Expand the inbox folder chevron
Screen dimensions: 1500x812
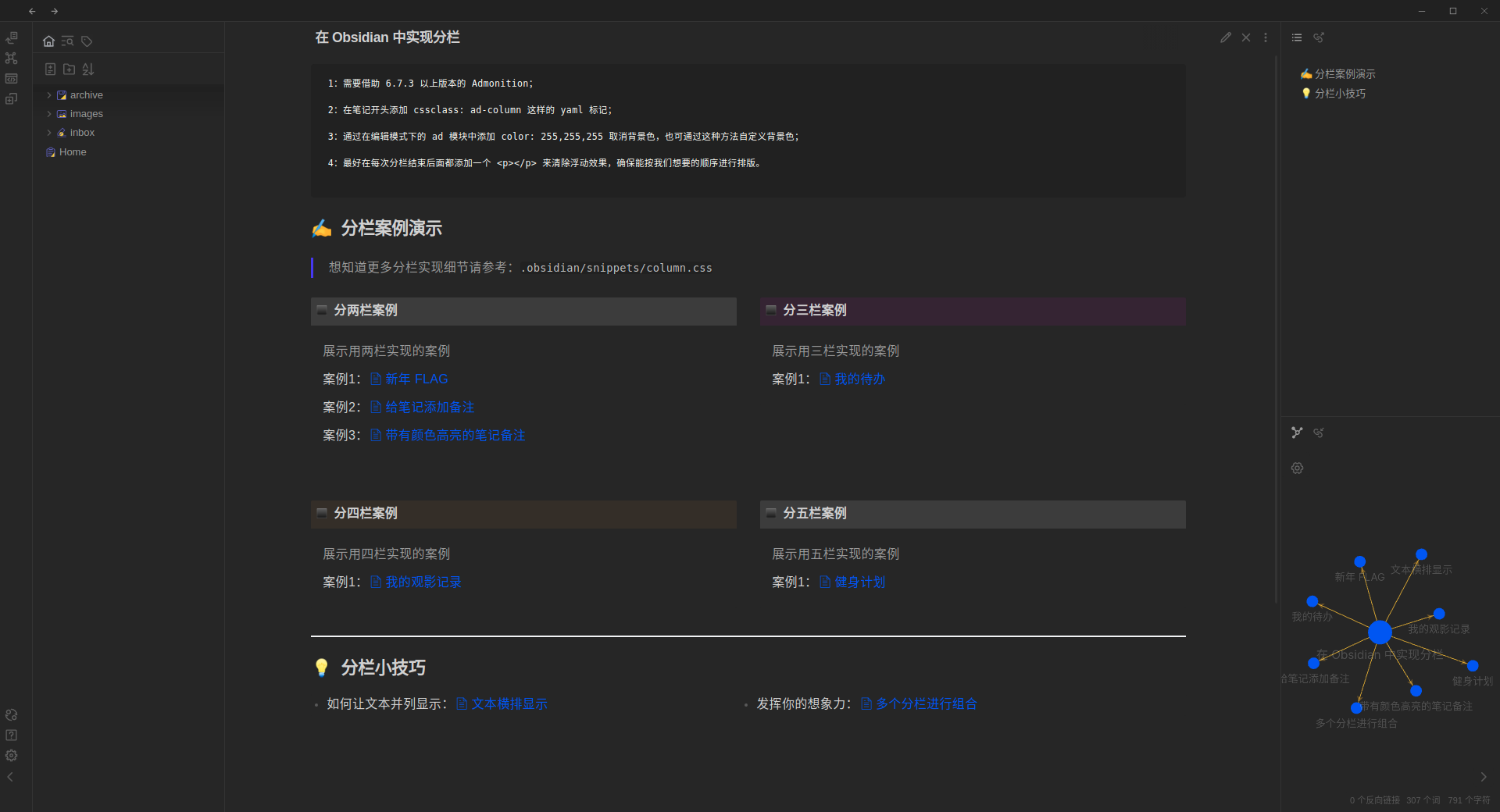[49, 133]
